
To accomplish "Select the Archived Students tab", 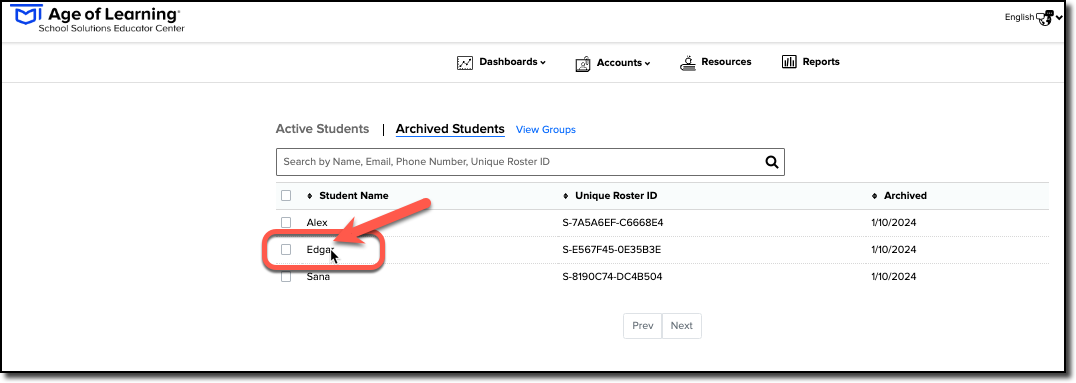I will point(450,129).
